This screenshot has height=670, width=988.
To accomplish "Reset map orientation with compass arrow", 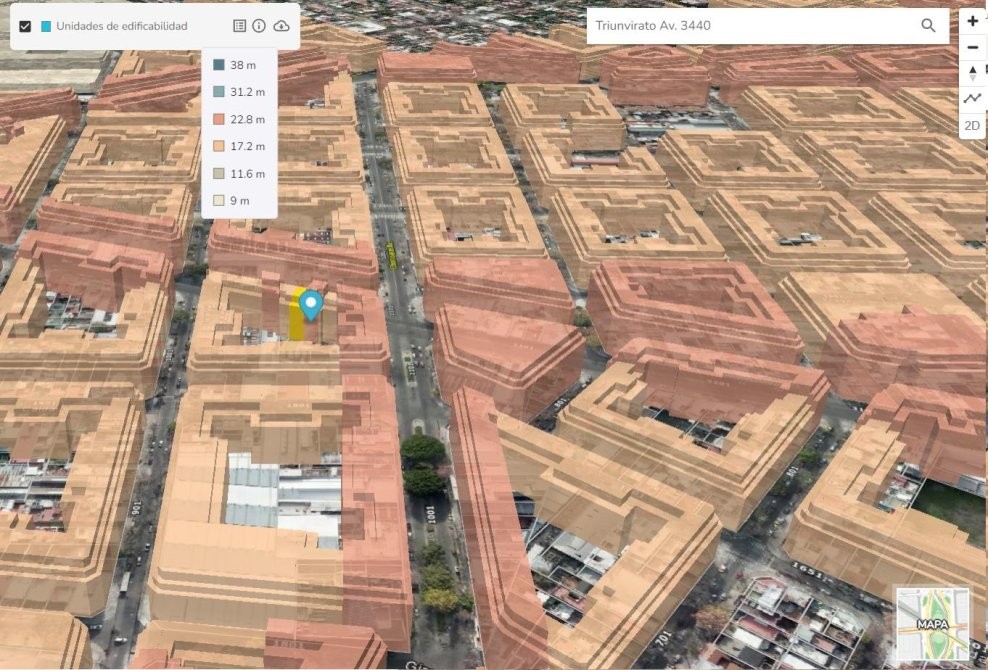I will click(973, 73).
